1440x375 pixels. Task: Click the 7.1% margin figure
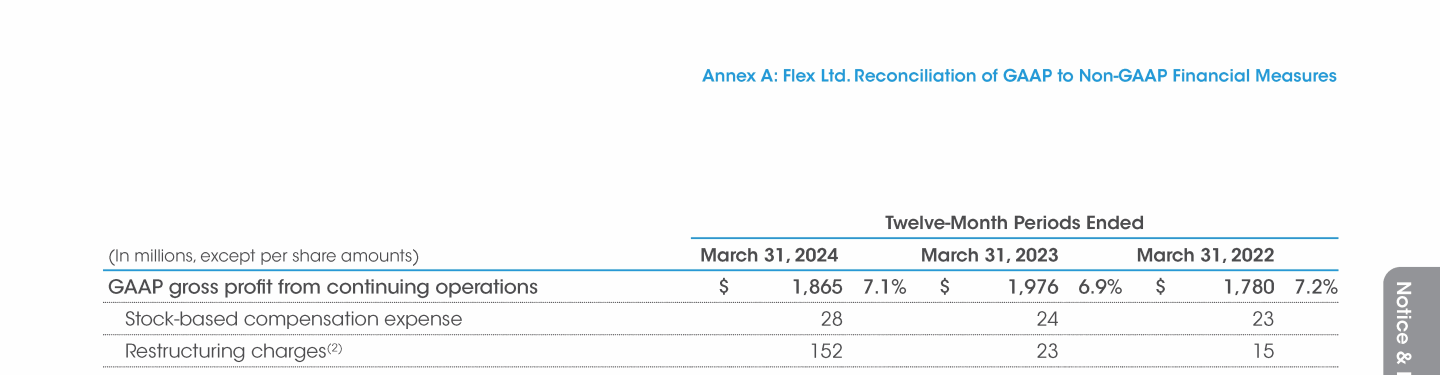pyautogui.click(x=884, y=288)
